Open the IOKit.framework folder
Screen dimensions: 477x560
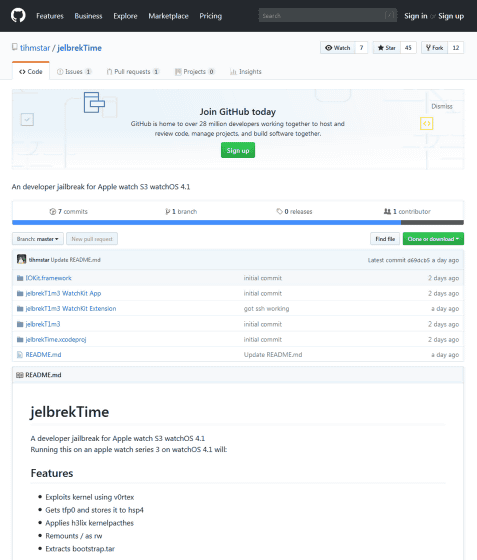[x=49, y=278]
